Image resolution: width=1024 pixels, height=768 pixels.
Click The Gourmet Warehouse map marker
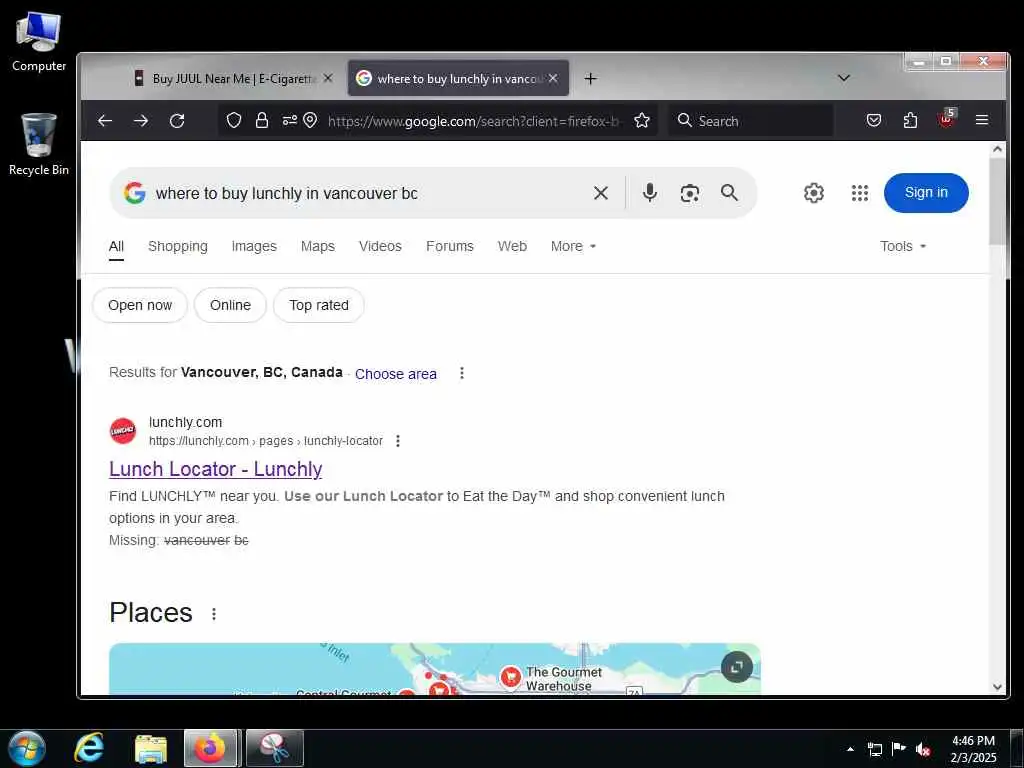click(x=510, y=677)
